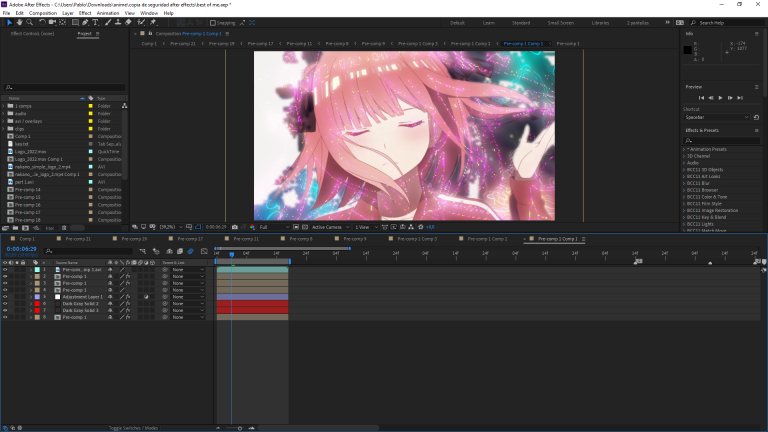This screenshot has width=768, height=432.
Task: Toggle the adjustment layer switch on Adjustment Layer 1
Action: pyautogui.click(x=146, y=297)
